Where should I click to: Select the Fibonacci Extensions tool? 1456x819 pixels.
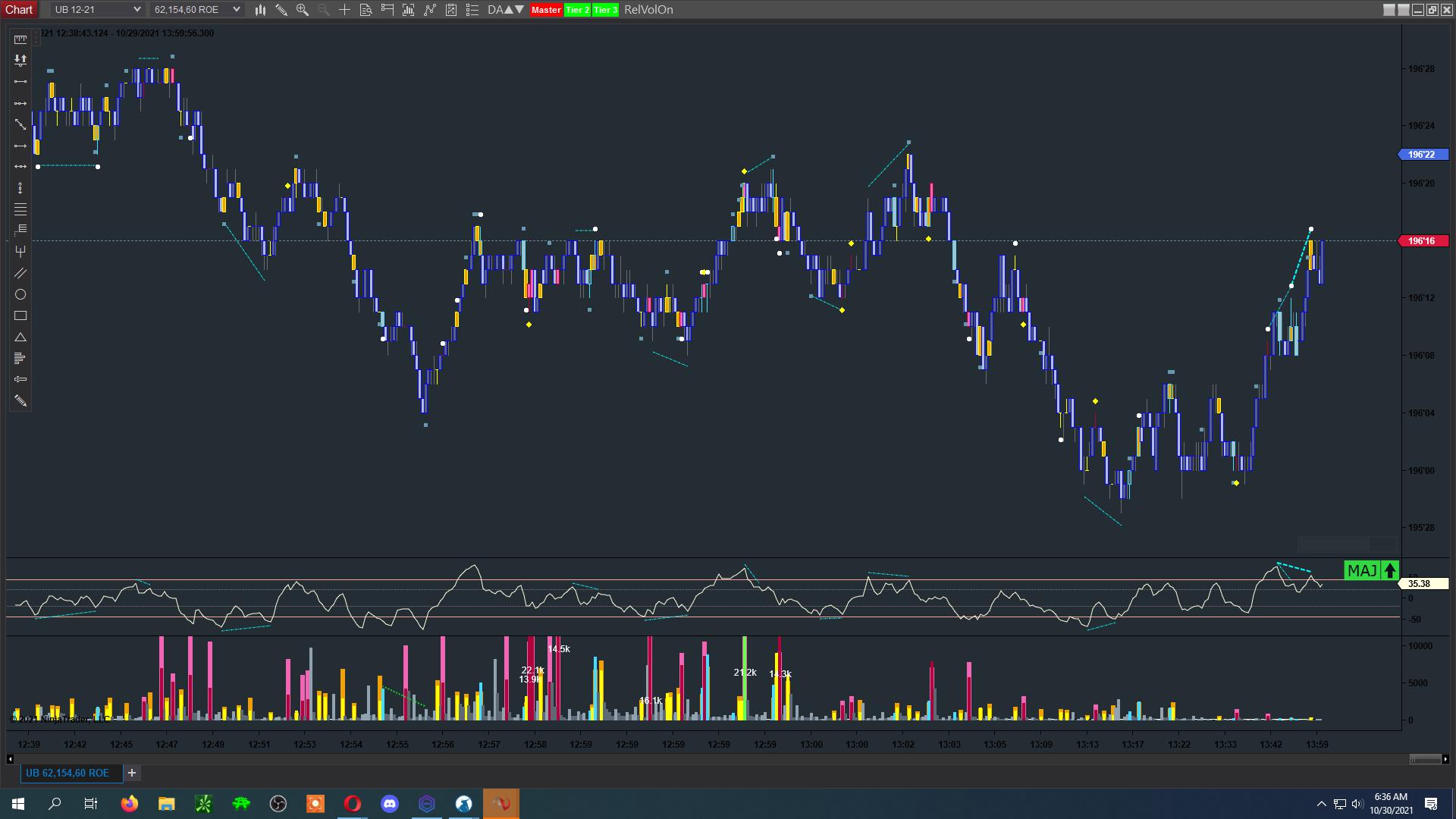20,230
